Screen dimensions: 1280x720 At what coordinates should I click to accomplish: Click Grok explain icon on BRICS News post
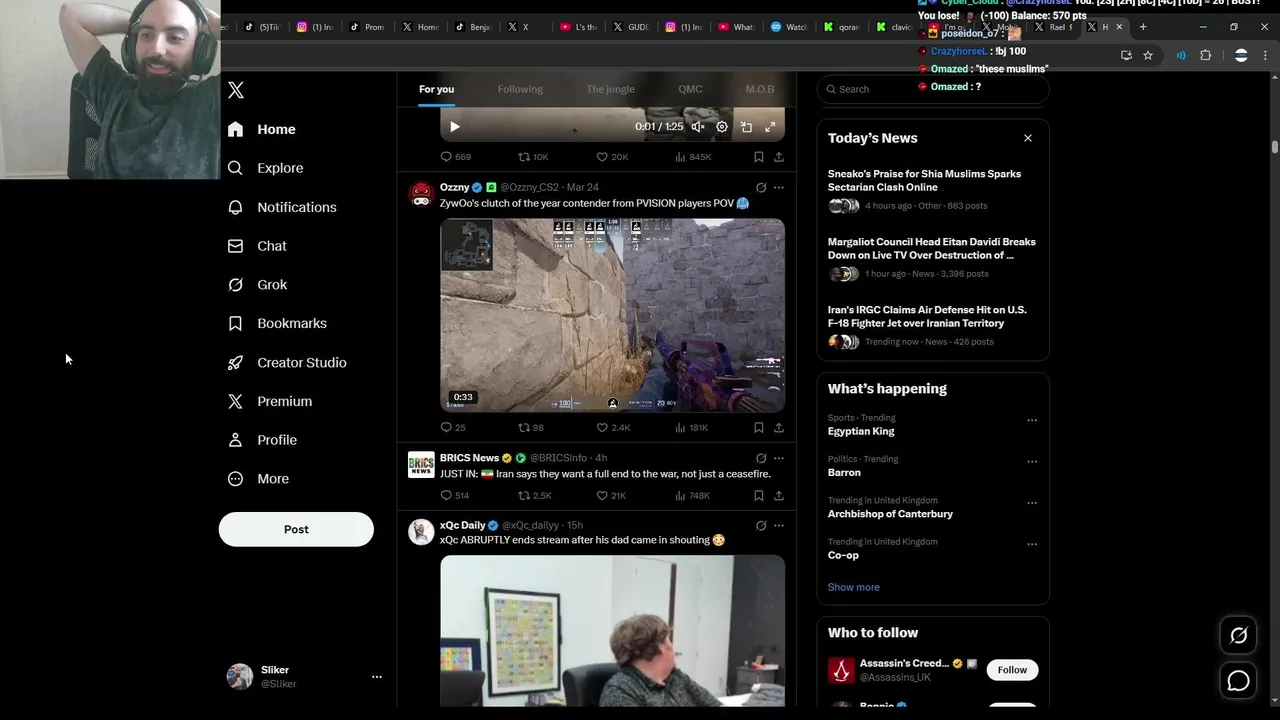pos(761,458)
